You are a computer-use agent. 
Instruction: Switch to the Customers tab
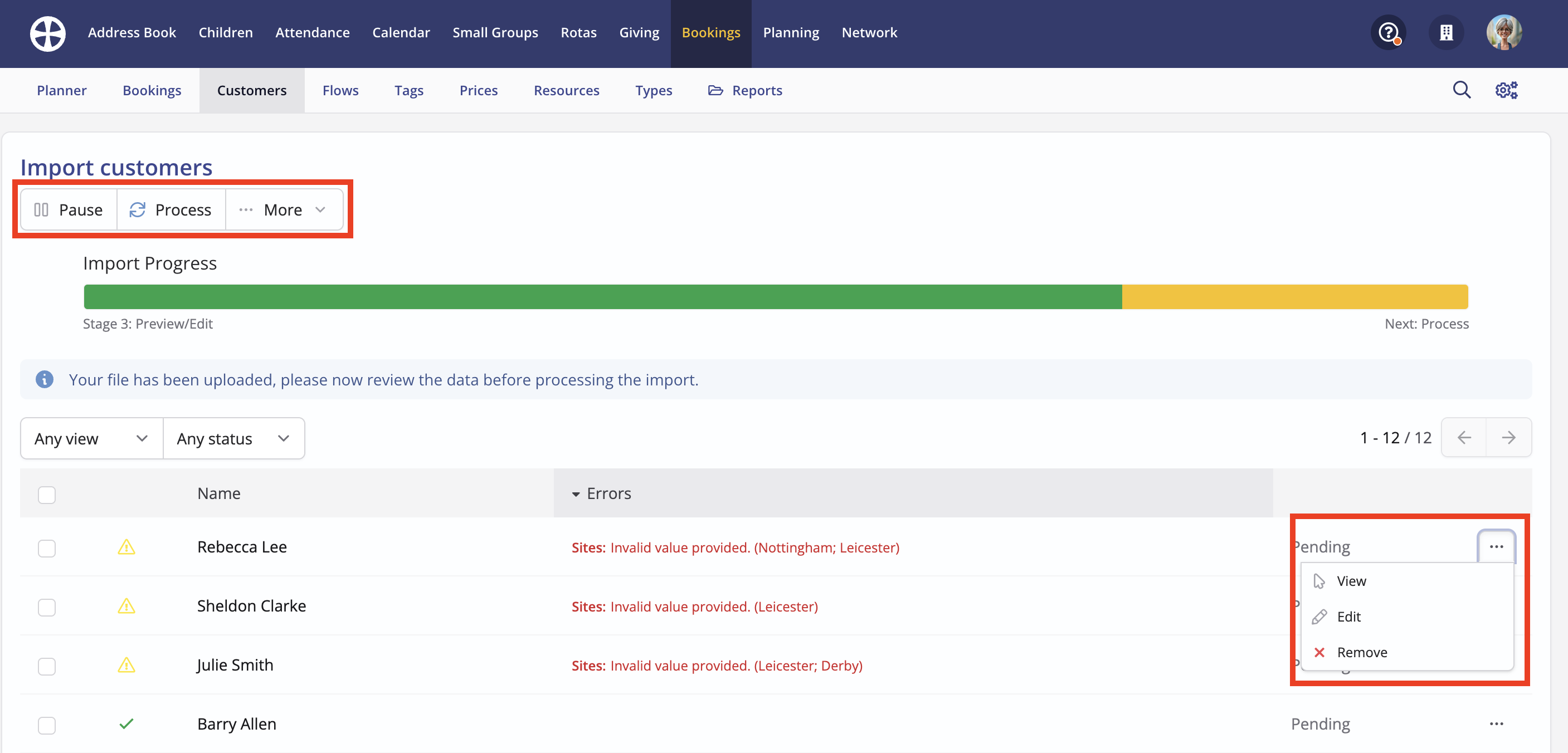(x=252, y=90)
